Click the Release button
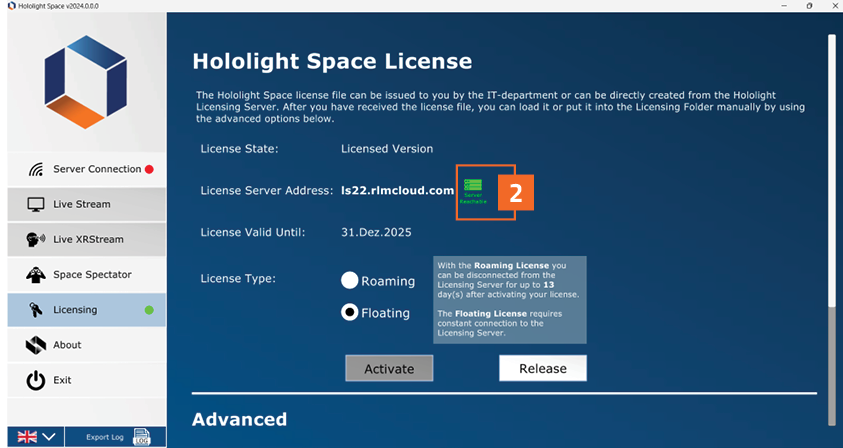The width and height of the screenshot is (843, 448). (x=543, y=368)
